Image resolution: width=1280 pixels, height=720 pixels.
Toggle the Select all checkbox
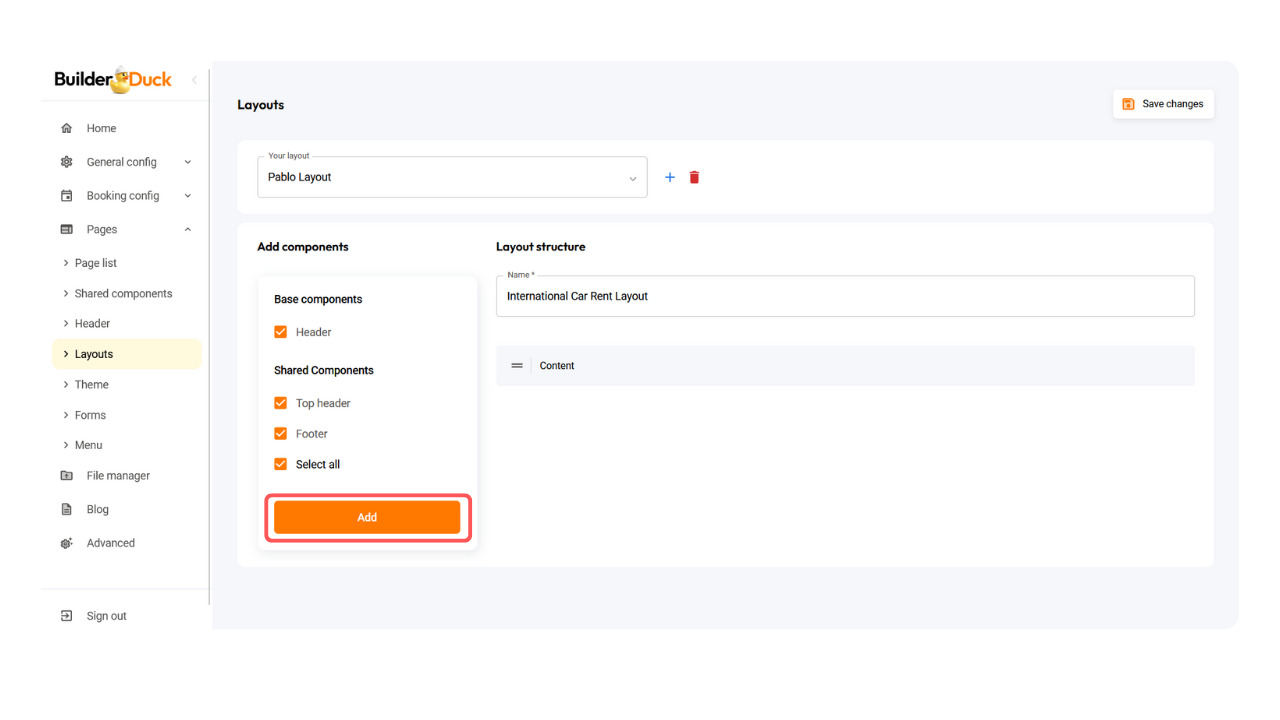click(281, 464)
